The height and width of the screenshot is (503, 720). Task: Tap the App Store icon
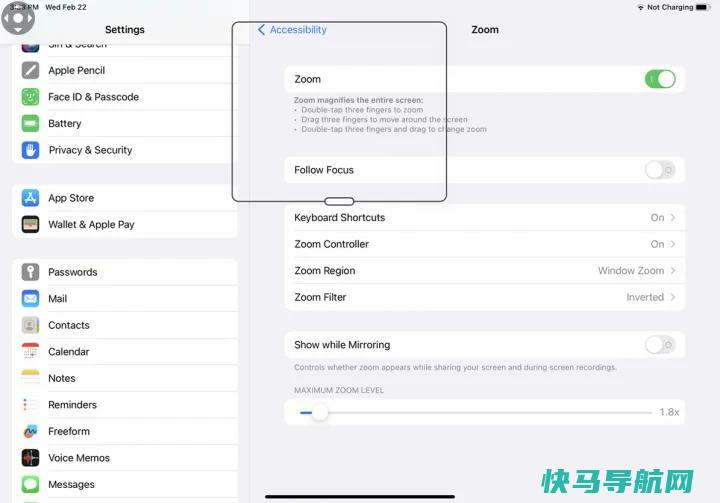[x=30, y=198]
